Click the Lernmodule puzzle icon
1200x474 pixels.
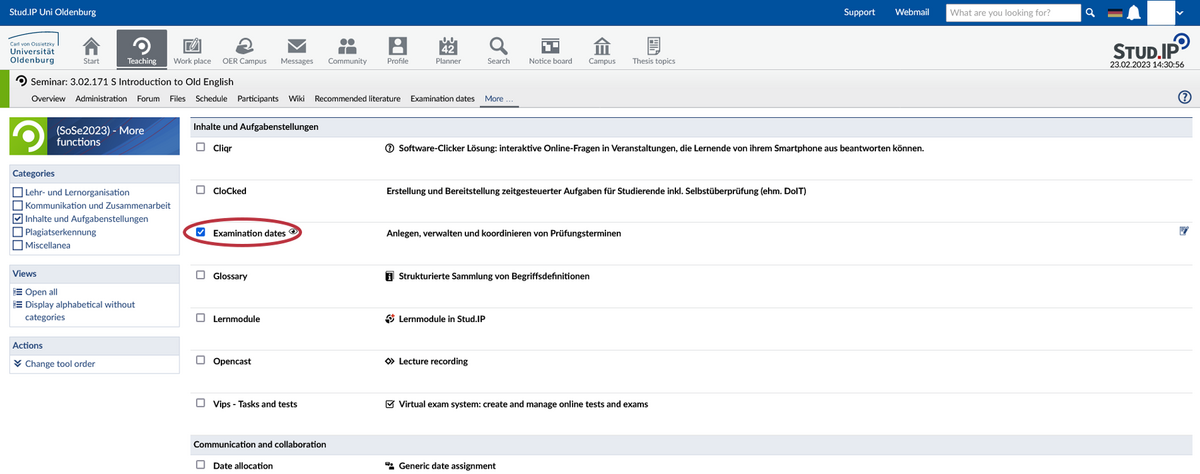pos(390,318)
